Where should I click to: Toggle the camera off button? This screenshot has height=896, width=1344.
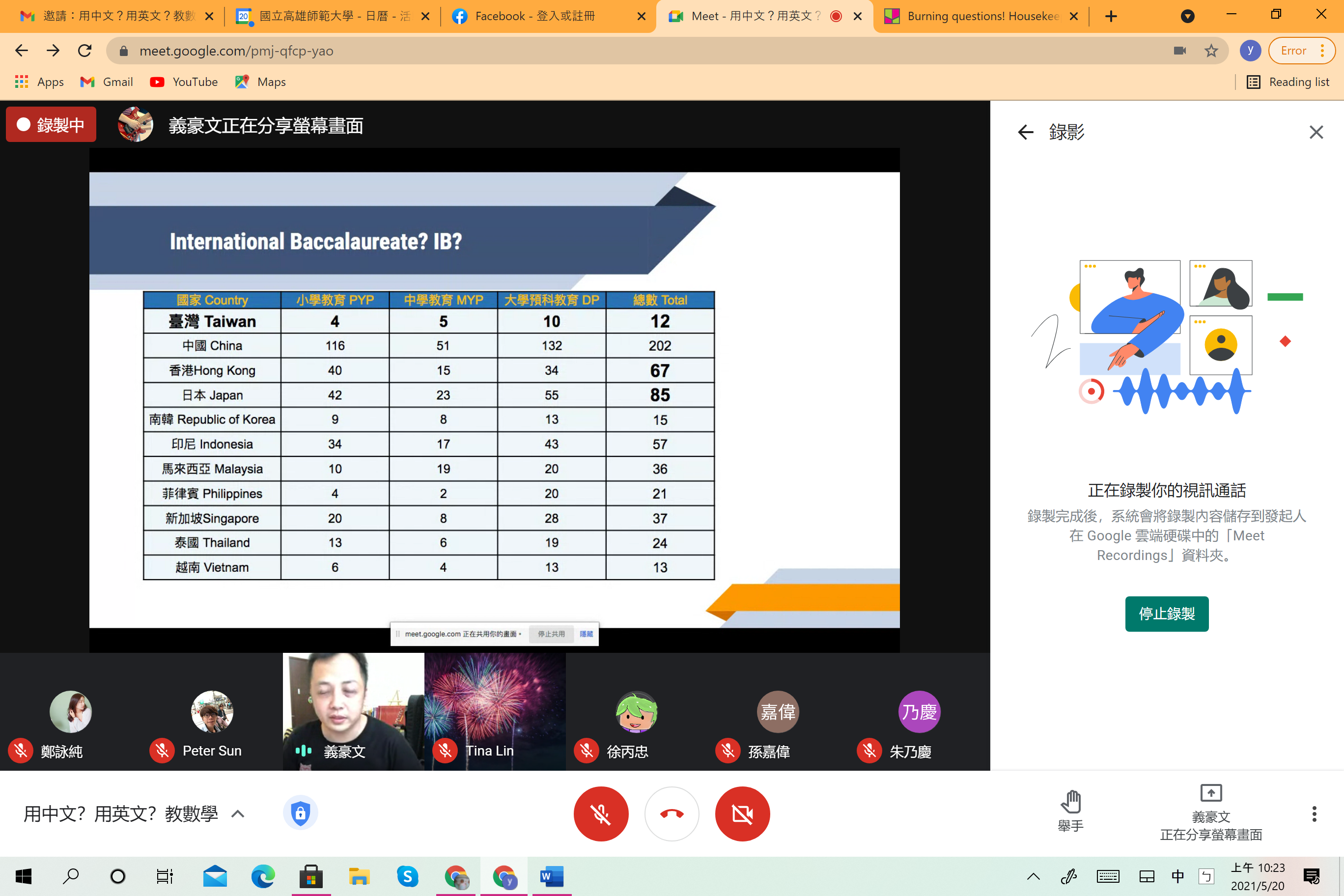tap(742, 813)
